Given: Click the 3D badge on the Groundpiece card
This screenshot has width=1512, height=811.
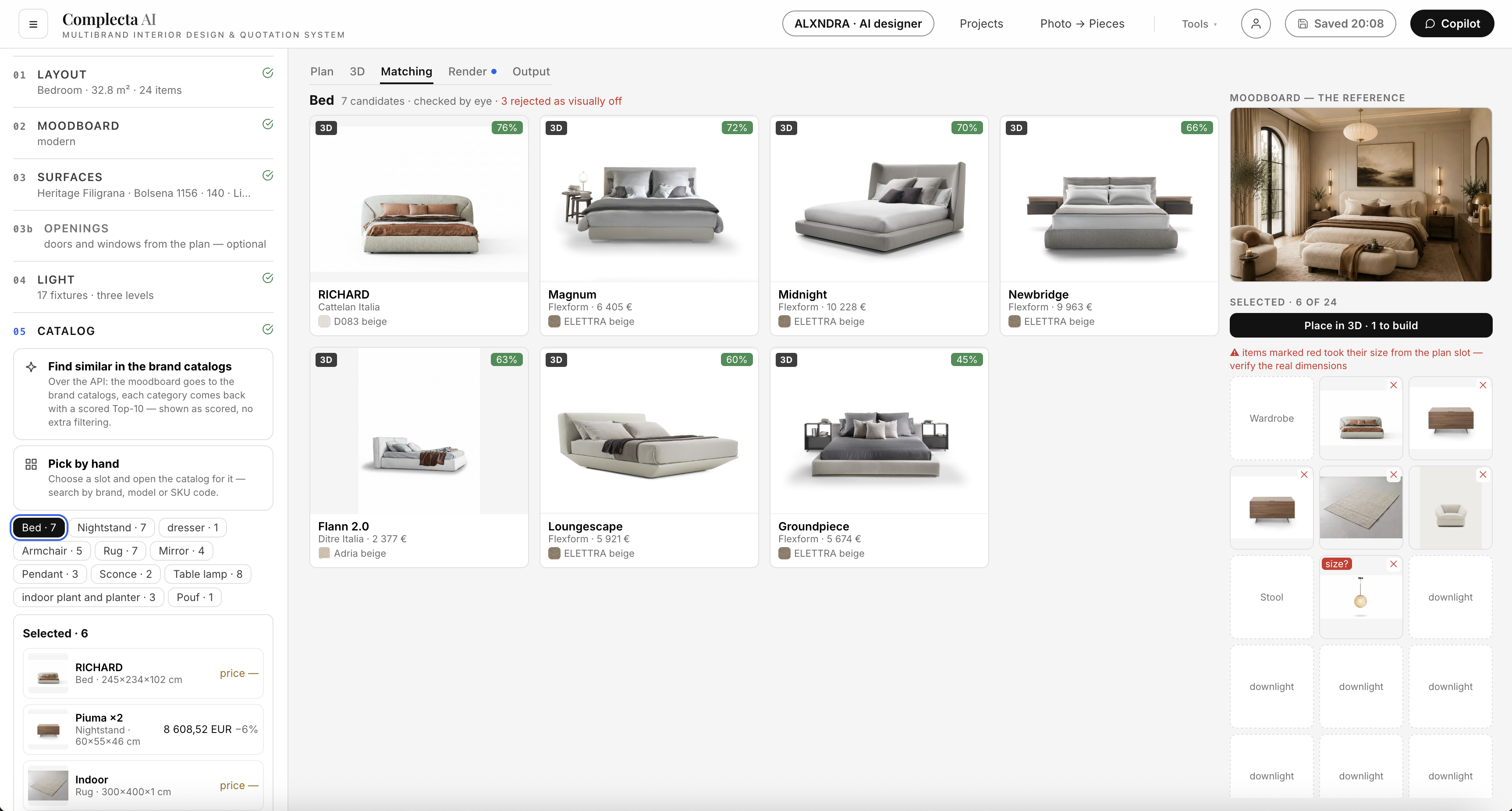Looking at the screenshot, I should 786,359.
